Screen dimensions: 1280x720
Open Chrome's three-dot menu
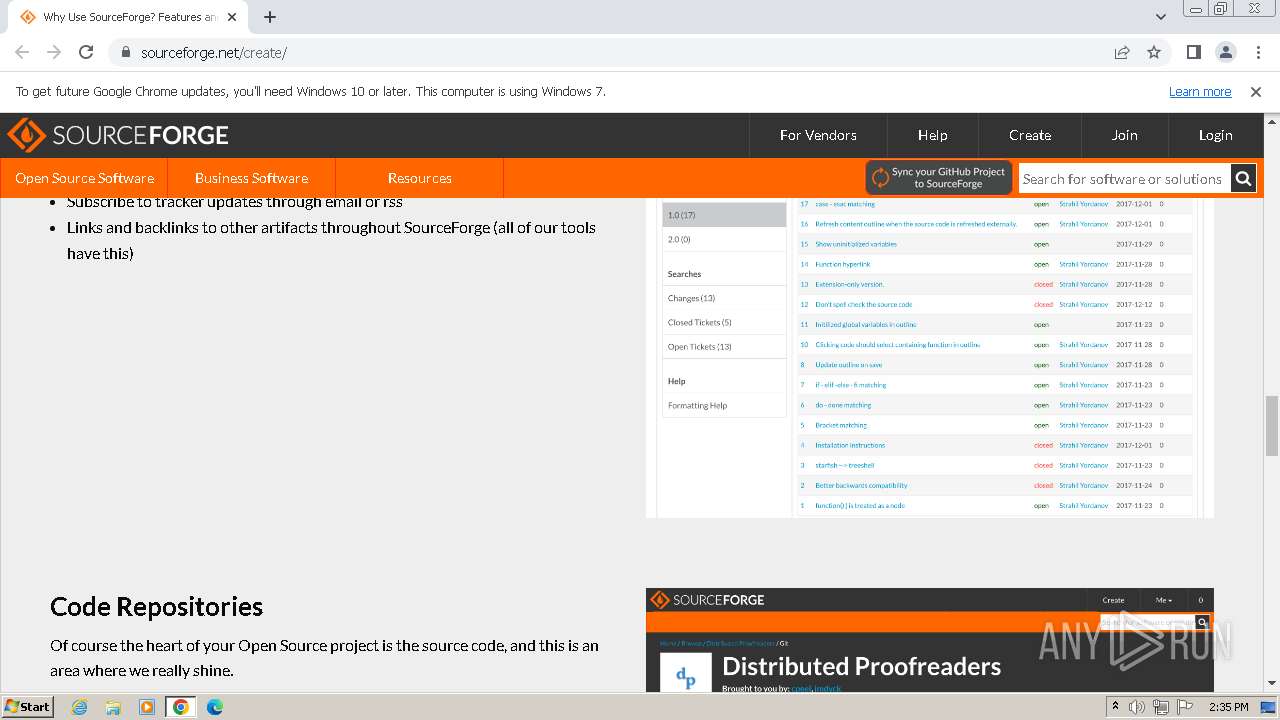tap(1257, 53)
